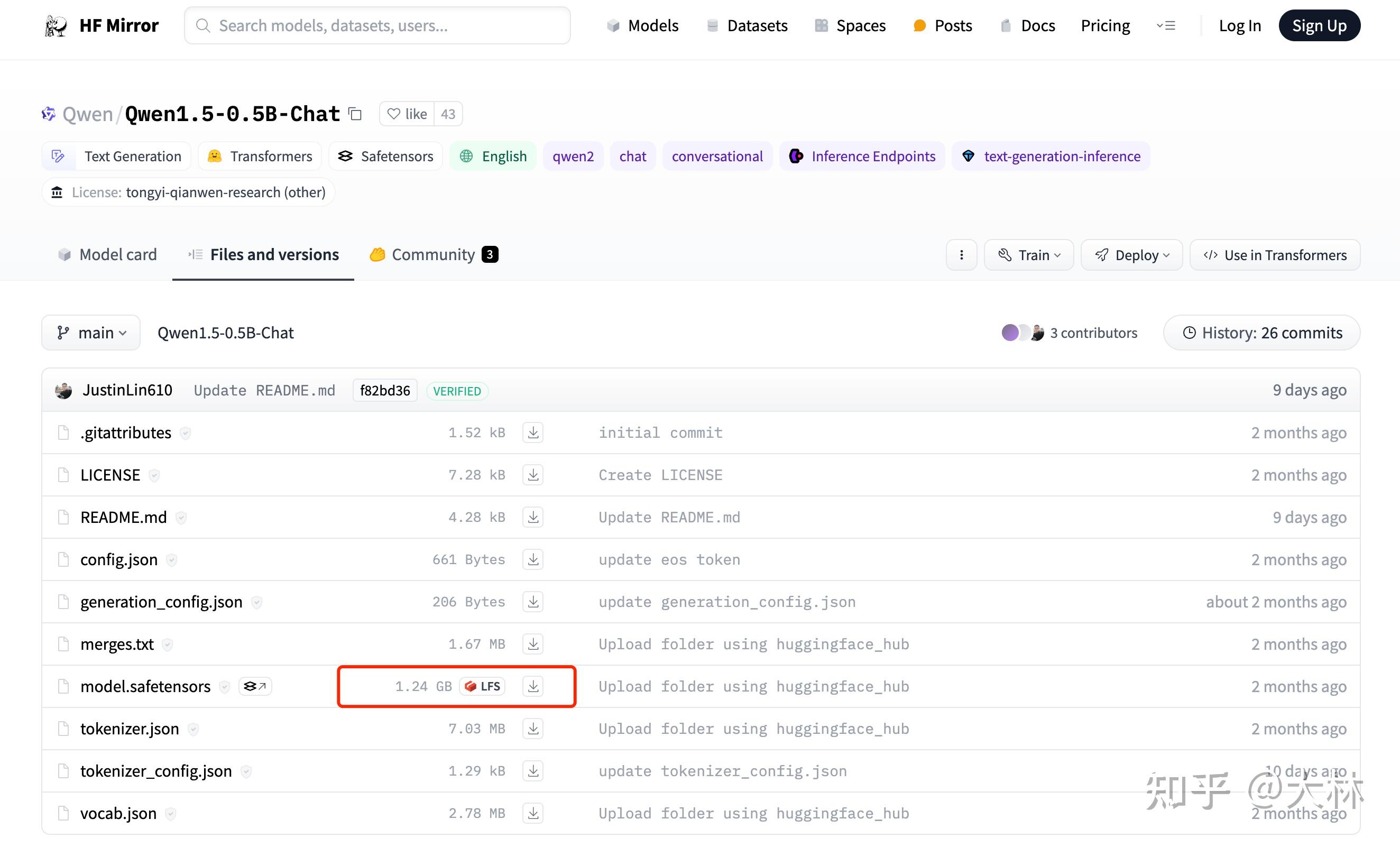Click the Inference Endpoints tag
The image size is (1400, 847).
coord(862,156)
